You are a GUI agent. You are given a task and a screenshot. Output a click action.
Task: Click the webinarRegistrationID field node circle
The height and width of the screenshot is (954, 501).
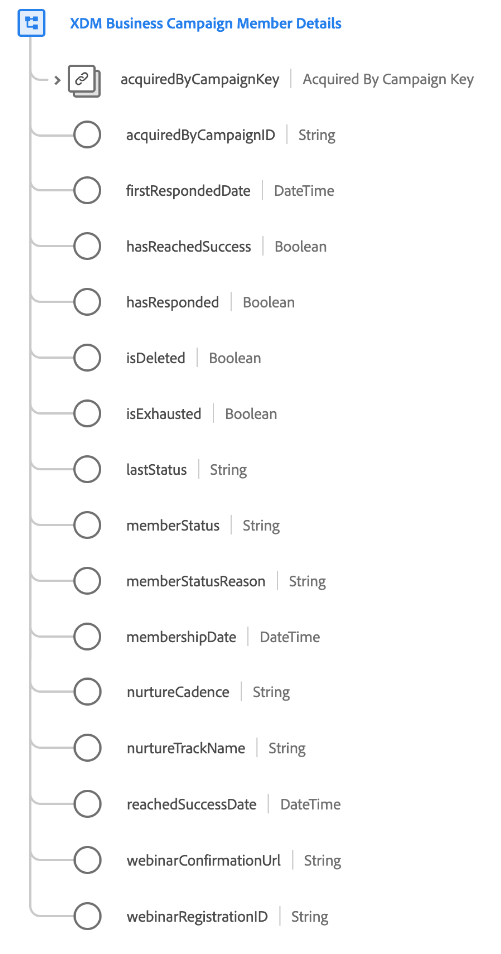point(87,916)
